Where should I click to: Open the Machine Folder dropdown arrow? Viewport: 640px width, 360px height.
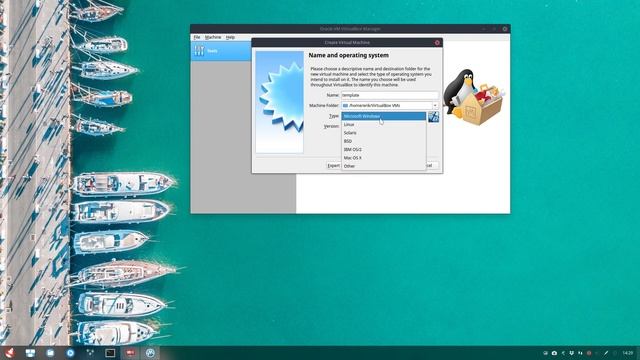pyautogui.click(x=435, y=105)
